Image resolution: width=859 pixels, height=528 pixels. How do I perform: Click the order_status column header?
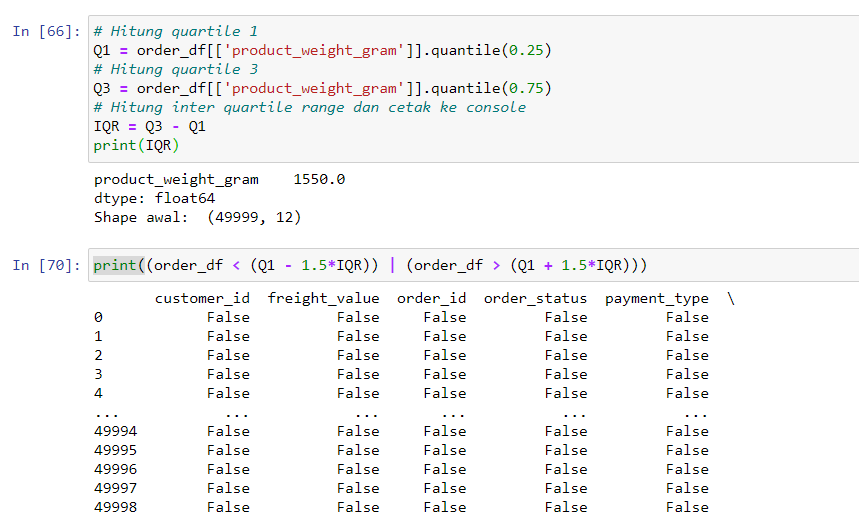[x=535, y=299]
